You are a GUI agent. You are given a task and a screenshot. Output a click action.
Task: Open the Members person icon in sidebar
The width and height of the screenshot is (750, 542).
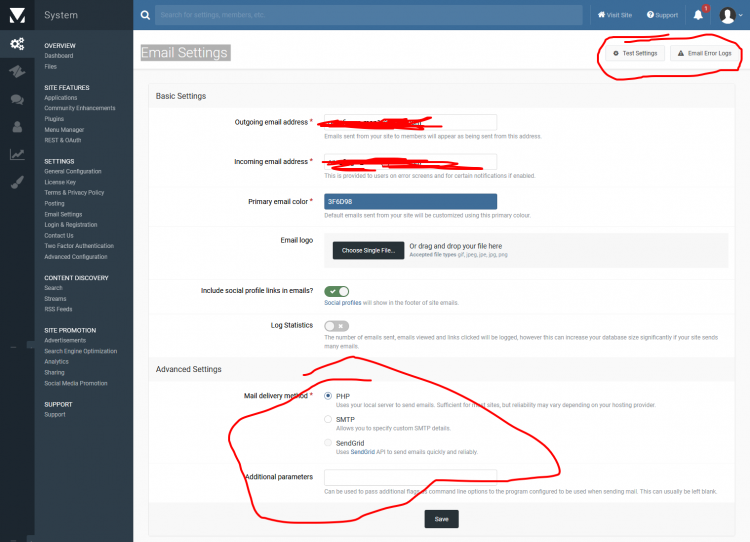coord(17,126)
